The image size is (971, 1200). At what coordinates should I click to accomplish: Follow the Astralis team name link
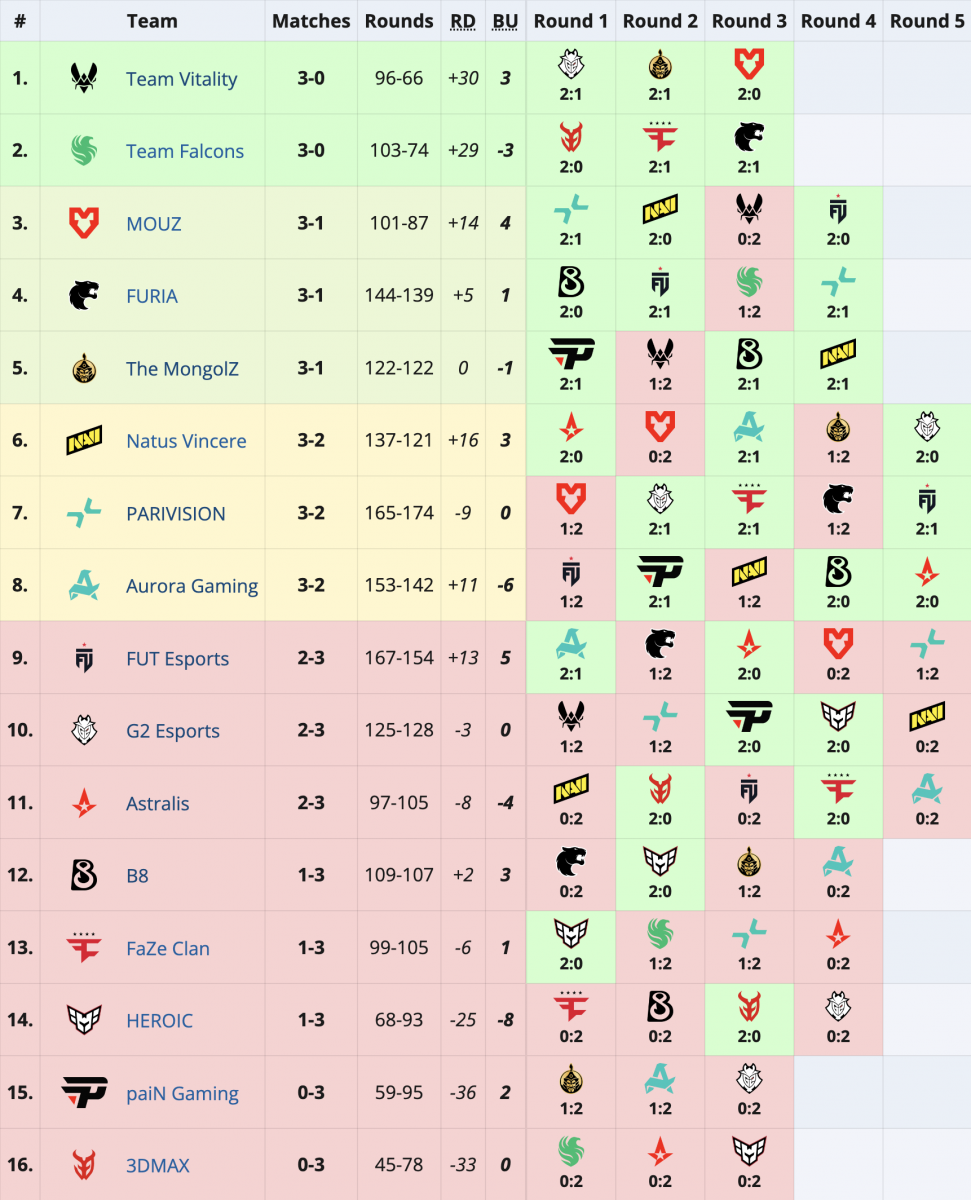coord(157,803)
